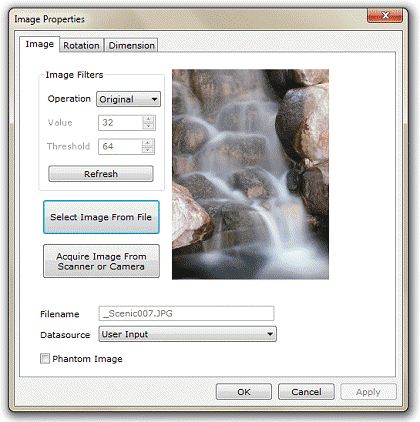The image size is (420, 422).
Task: Click the Filename field with _Scenic007.JPG
Action: 186,313
